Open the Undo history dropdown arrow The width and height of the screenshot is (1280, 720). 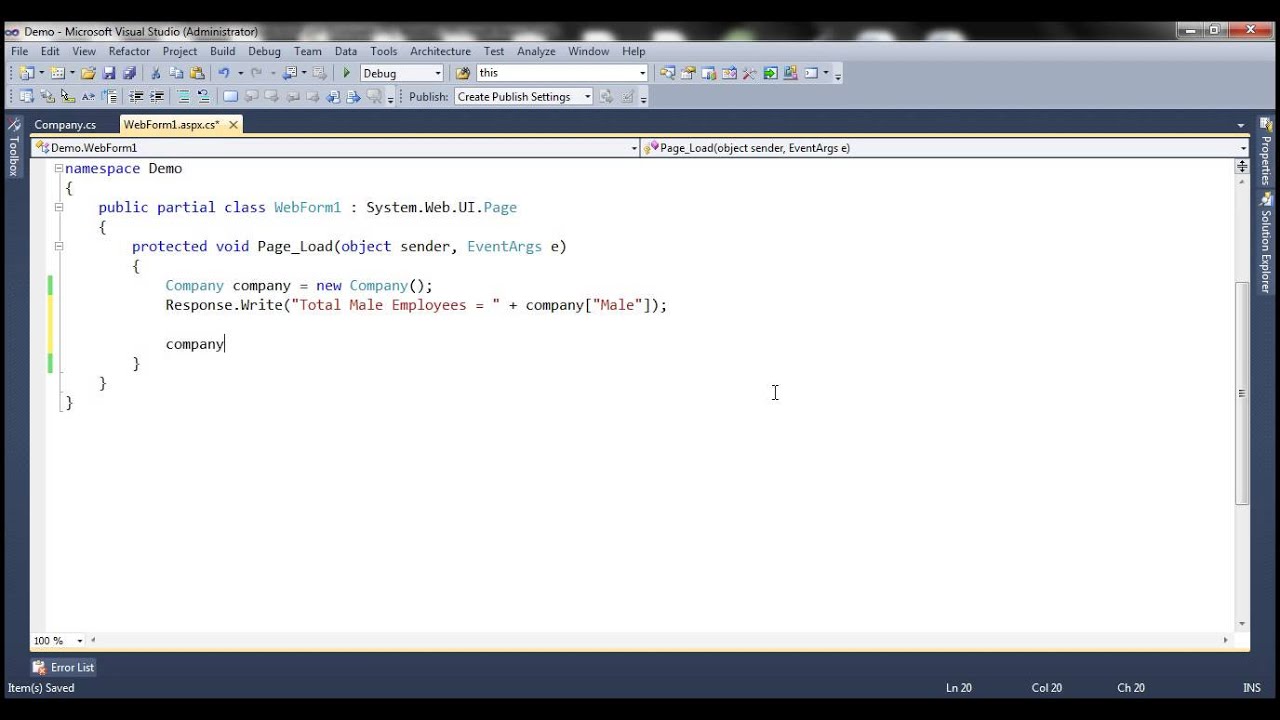240,73
